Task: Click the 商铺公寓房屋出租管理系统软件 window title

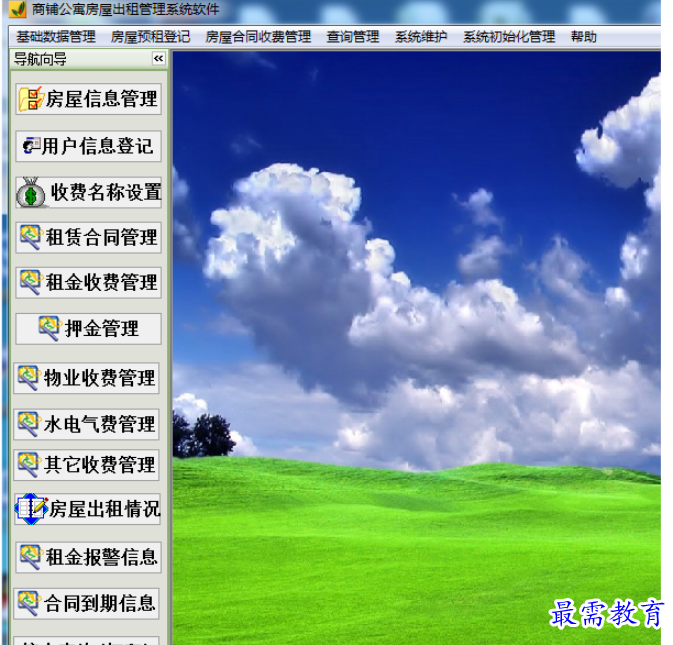Action: (x=126, y=9)
